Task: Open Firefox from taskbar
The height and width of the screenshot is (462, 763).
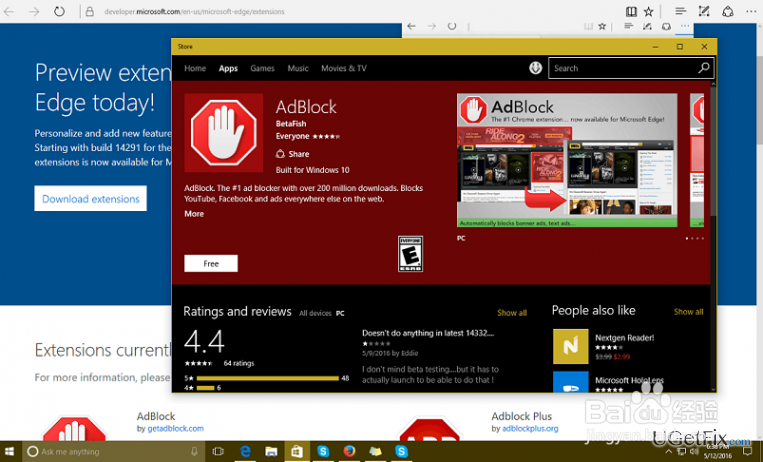Action: 349,451
